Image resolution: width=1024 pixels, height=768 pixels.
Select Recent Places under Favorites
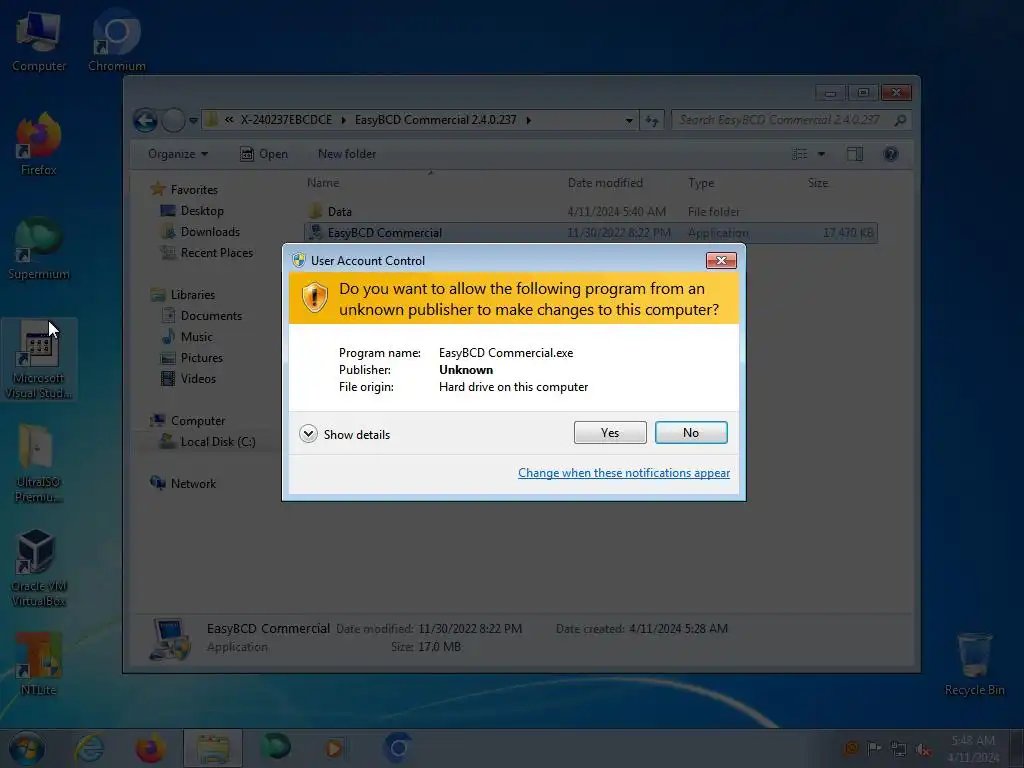(x=216, y=252)
